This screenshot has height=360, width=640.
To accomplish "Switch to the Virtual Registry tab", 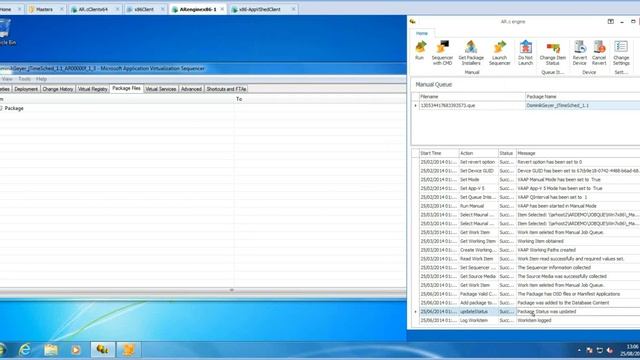I will coord(93,89).
